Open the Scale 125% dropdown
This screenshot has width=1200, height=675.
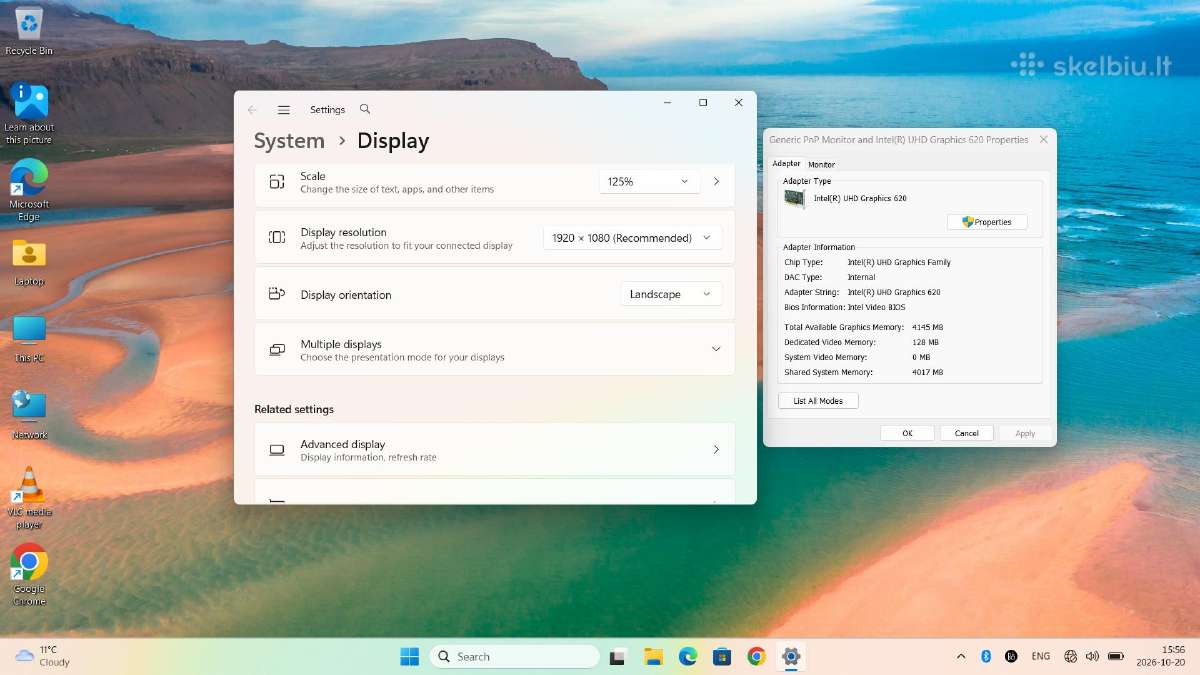[x=649, y=182]
